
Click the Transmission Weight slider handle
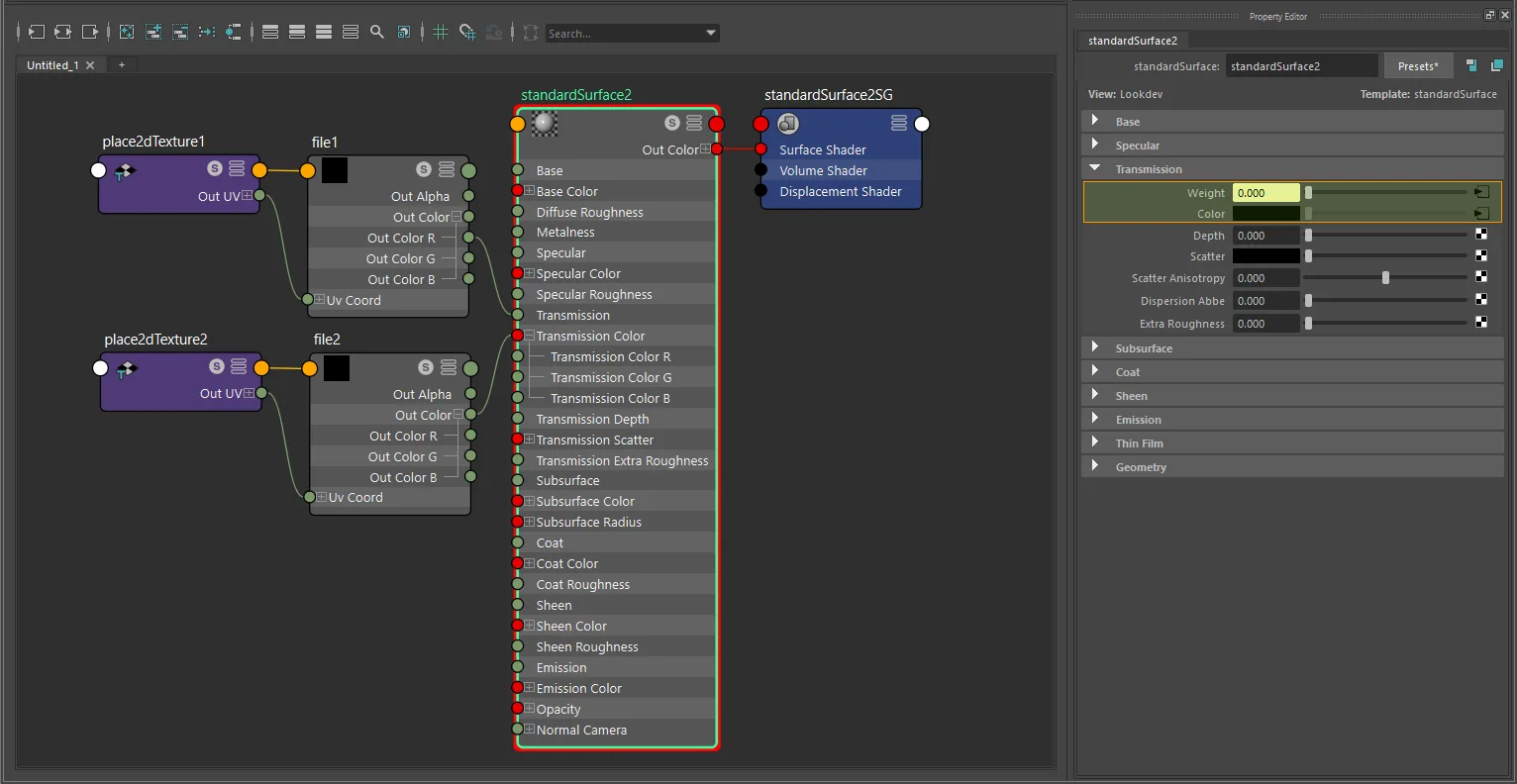[1308, 192]
